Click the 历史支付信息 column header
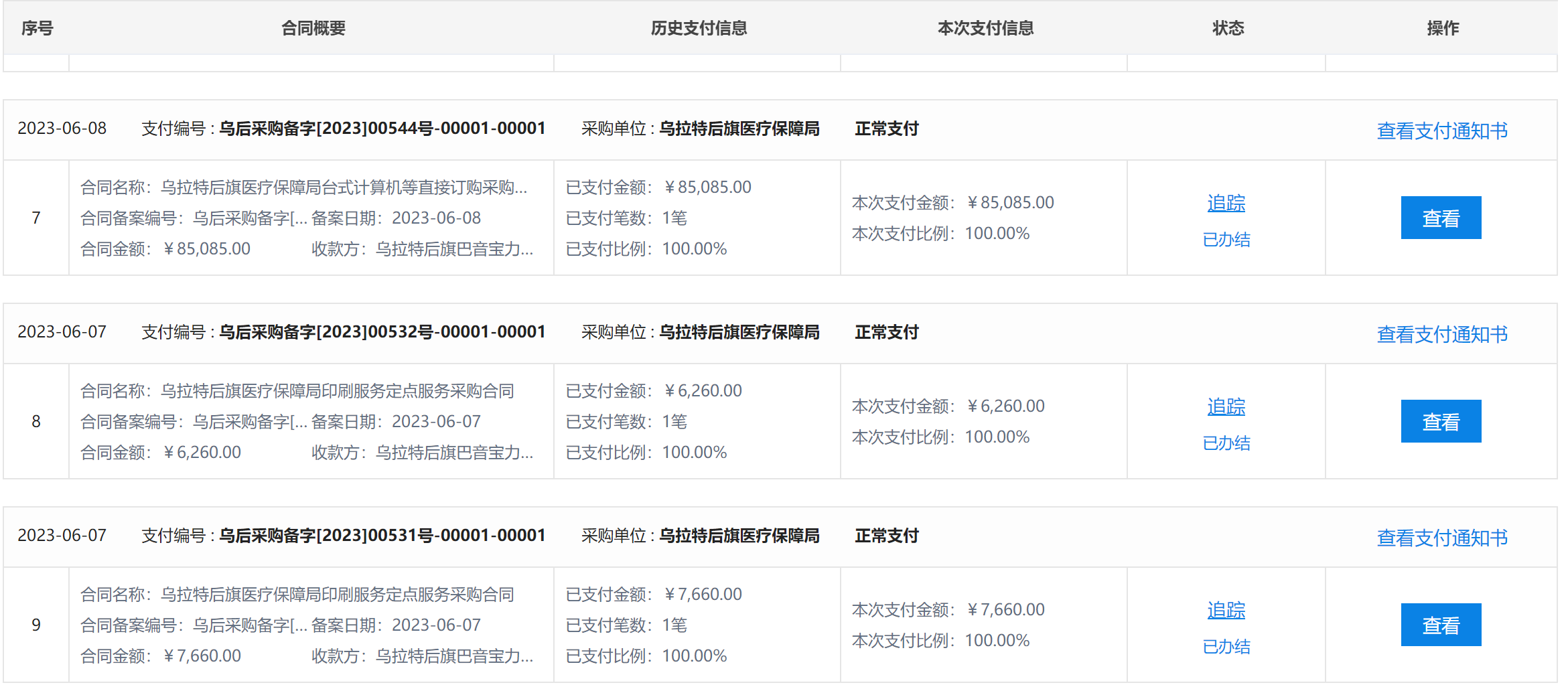Screen dimensions: 1568x693 click(699, 28)
